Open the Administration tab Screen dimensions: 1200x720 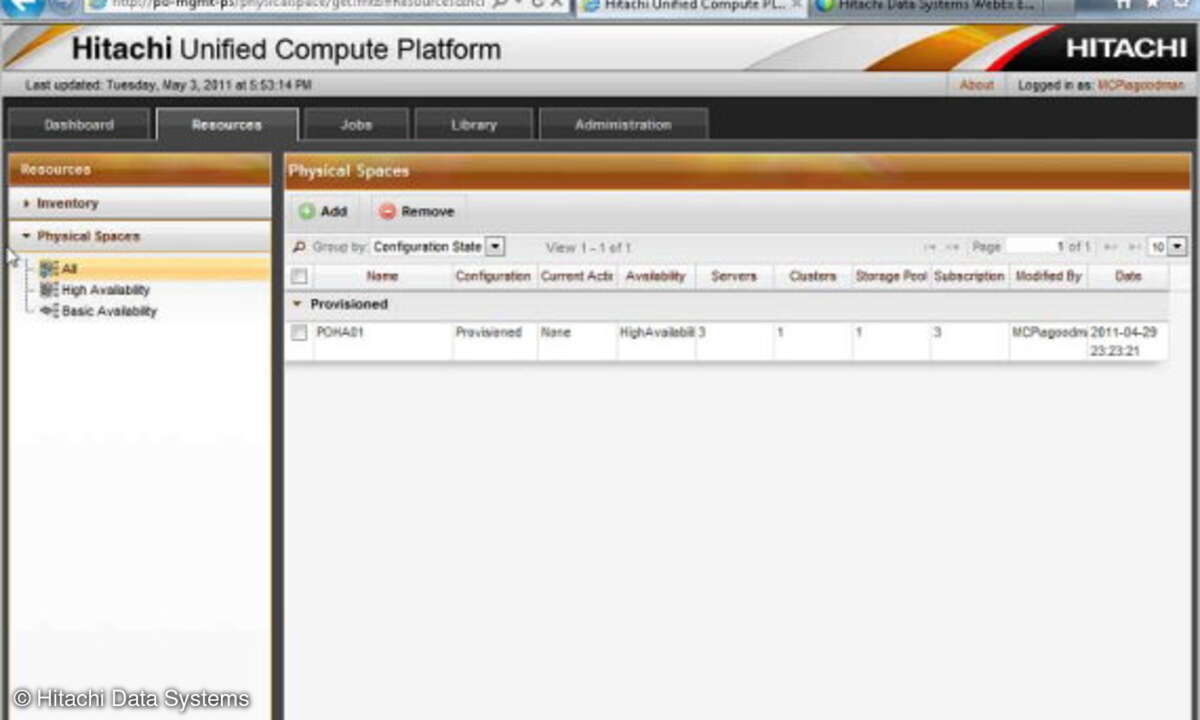tap(623, 125)
